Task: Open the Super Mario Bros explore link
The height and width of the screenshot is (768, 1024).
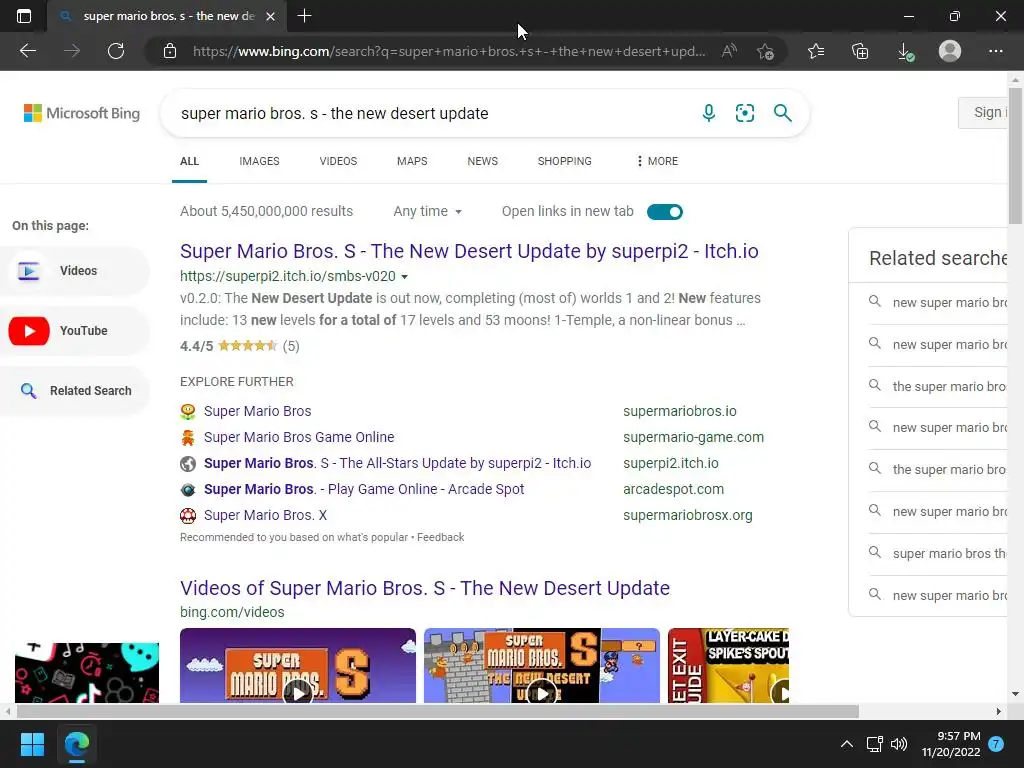Action: [x=257, y=411]
